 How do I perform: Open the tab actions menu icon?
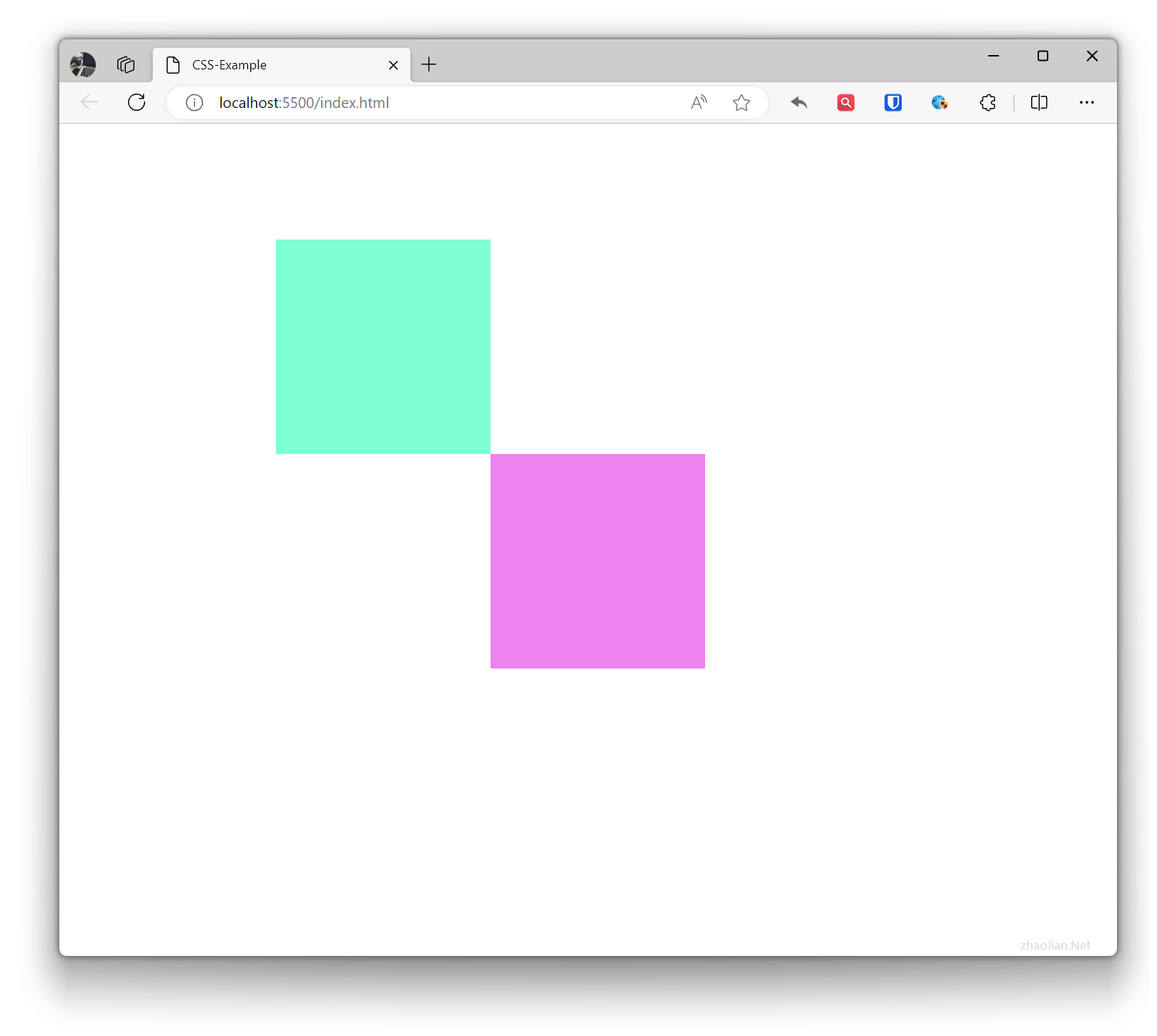(x=126, y=64)
